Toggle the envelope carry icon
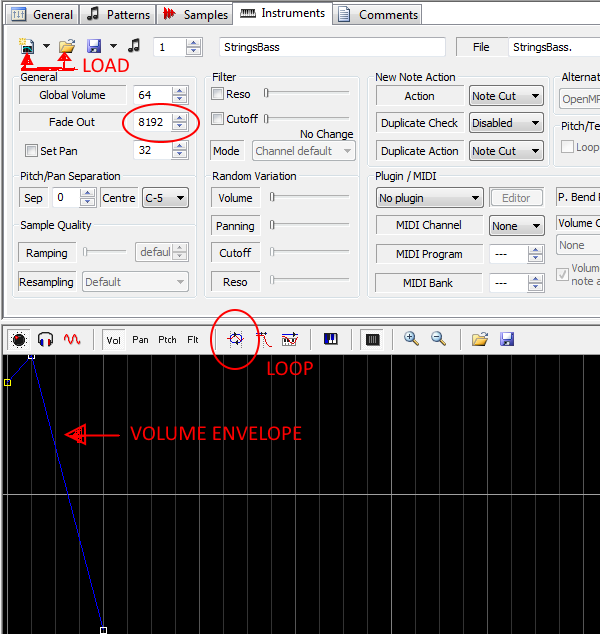This screenshot has width=600, height=634. [x=290, y=340]
